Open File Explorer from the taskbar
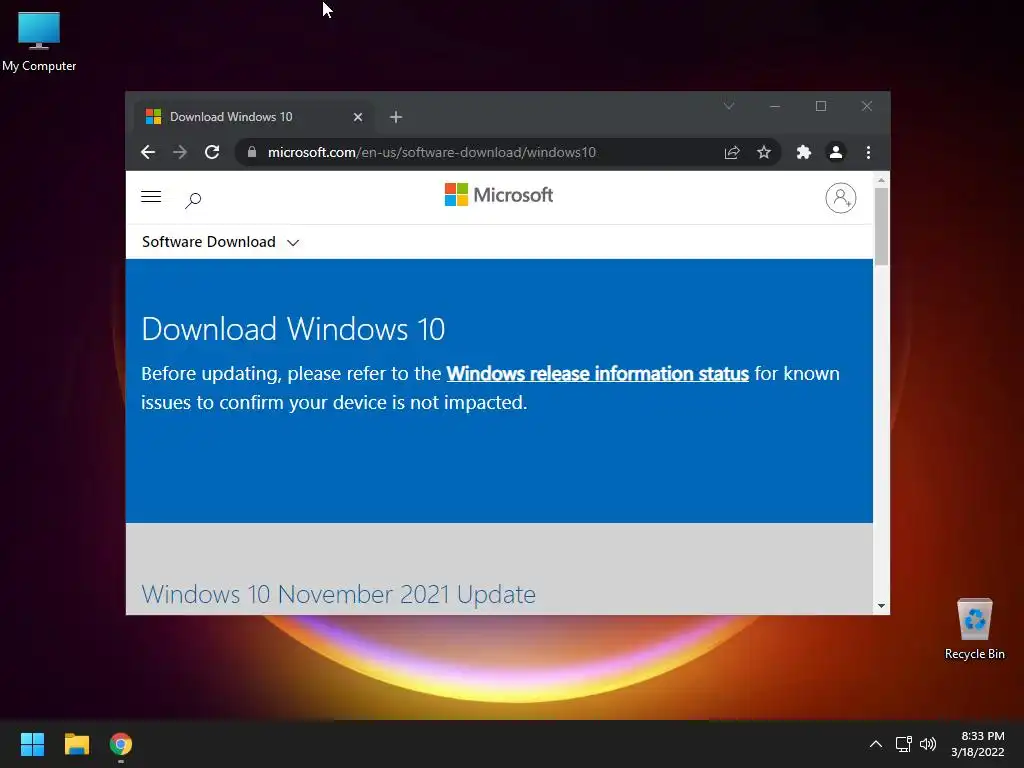1024x768 pixels. (x=76, y=744)
